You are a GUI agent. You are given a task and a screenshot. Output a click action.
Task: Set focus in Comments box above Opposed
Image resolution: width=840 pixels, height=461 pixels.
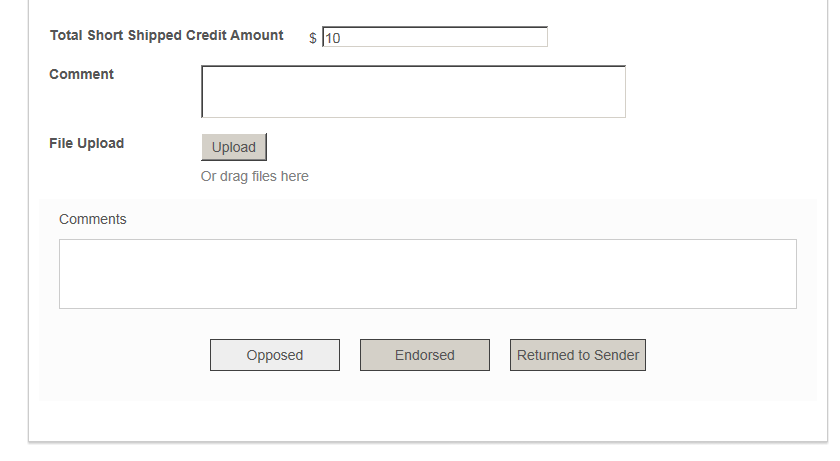[428, 274]
